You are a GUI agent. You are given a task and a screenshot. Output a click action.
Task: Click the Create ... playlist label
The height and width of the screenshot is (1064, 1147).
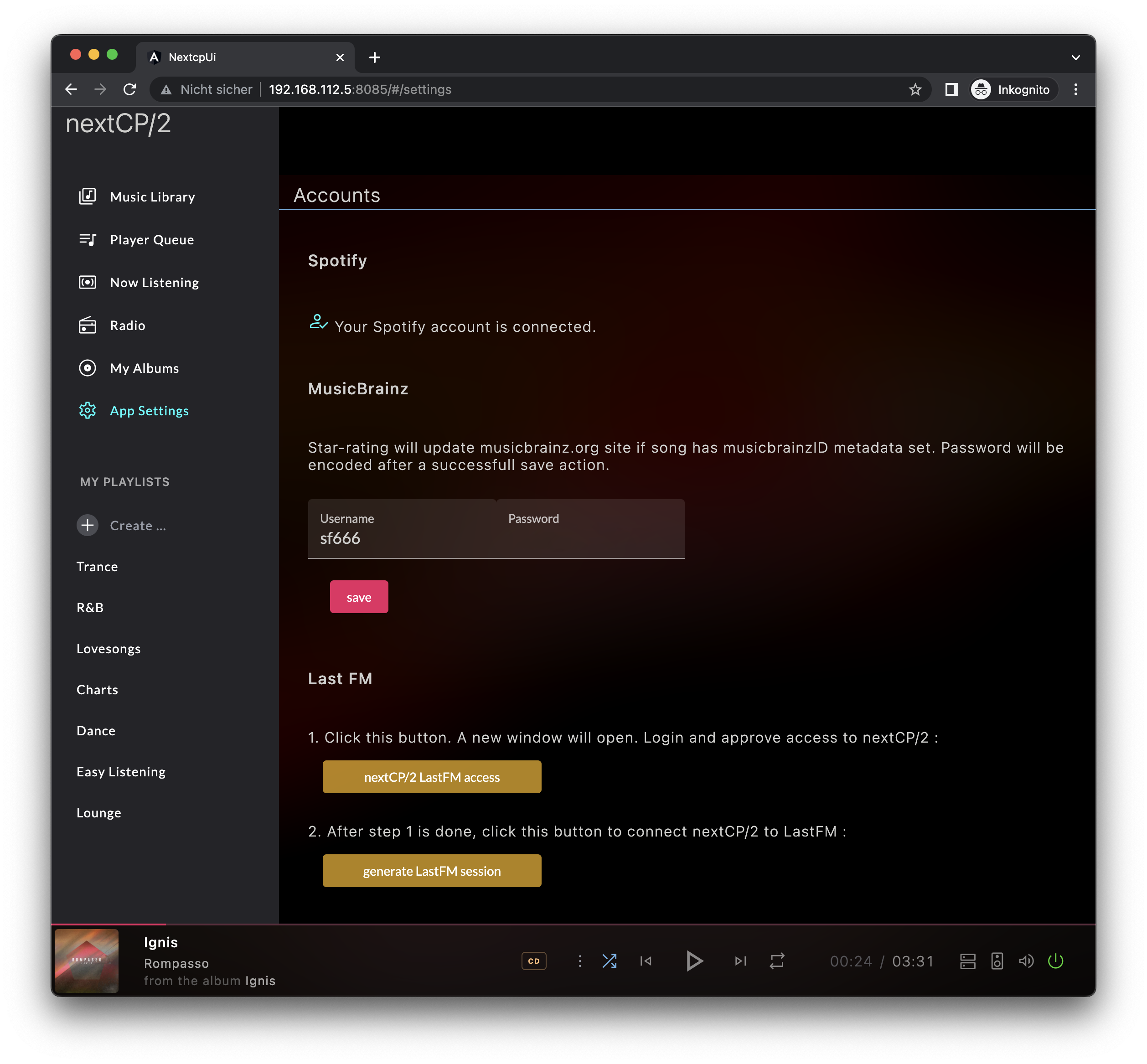tap(138, 526)
